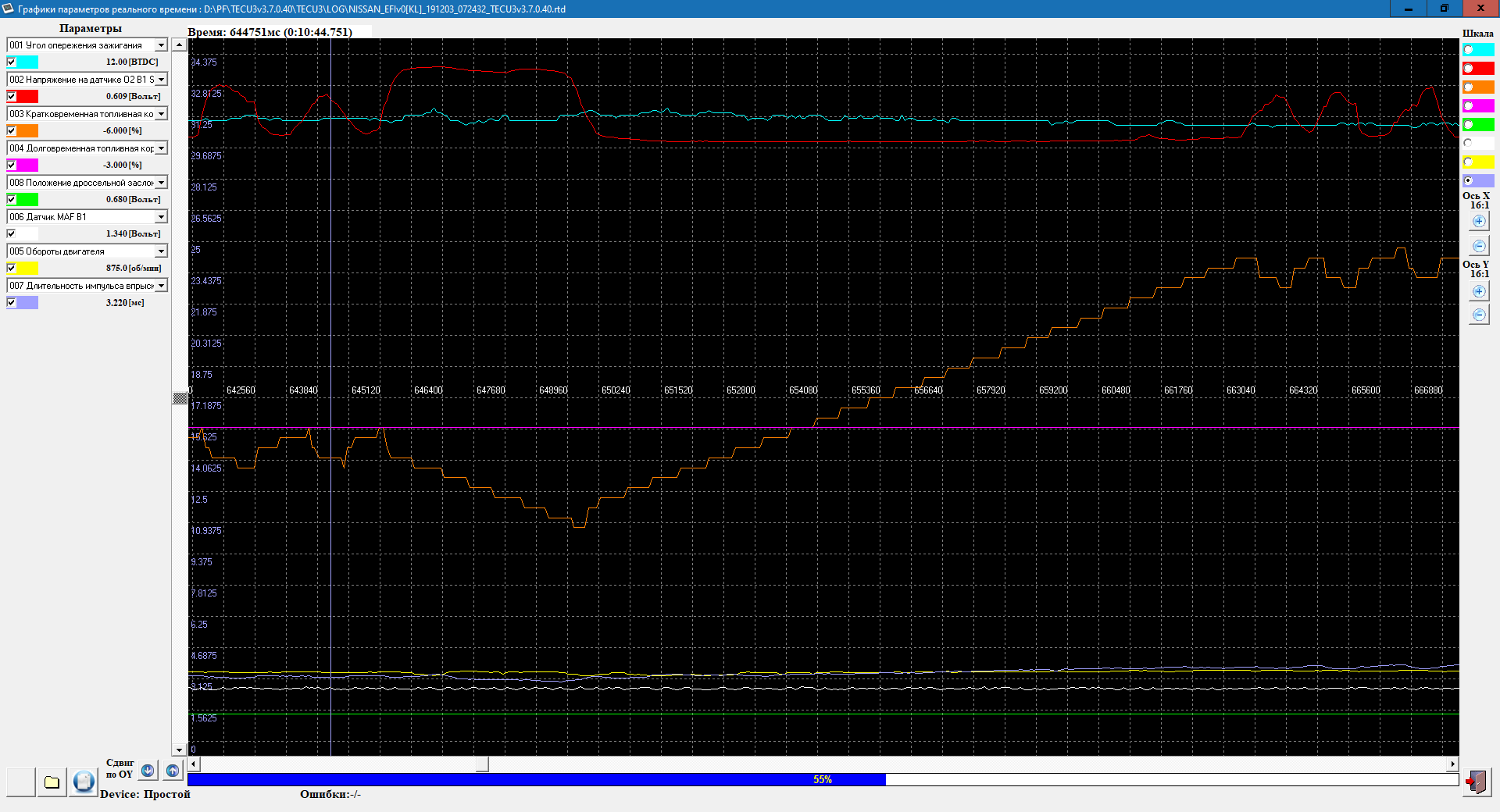
Task: Open the 005 engine RPM parameter dropdown
Action: point(161,251)
